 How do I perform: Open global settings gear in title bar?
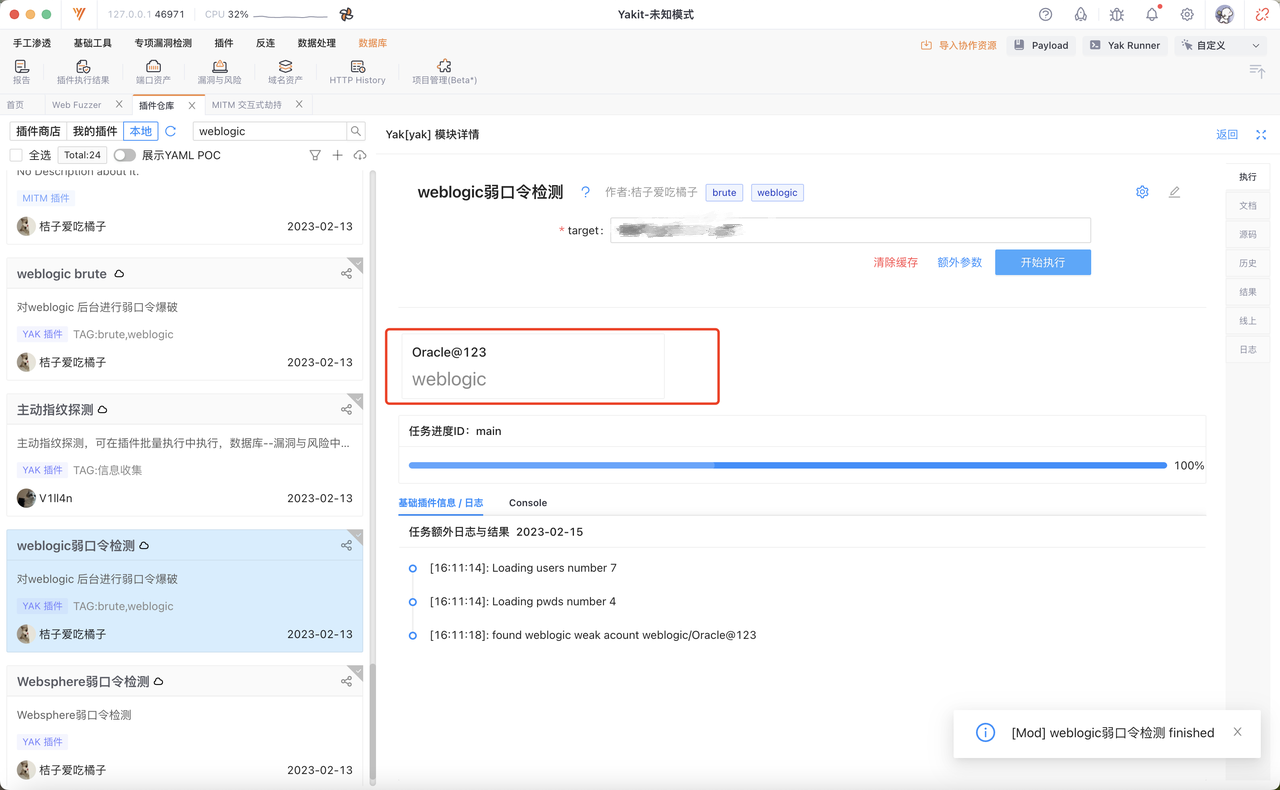[1187, 15]
